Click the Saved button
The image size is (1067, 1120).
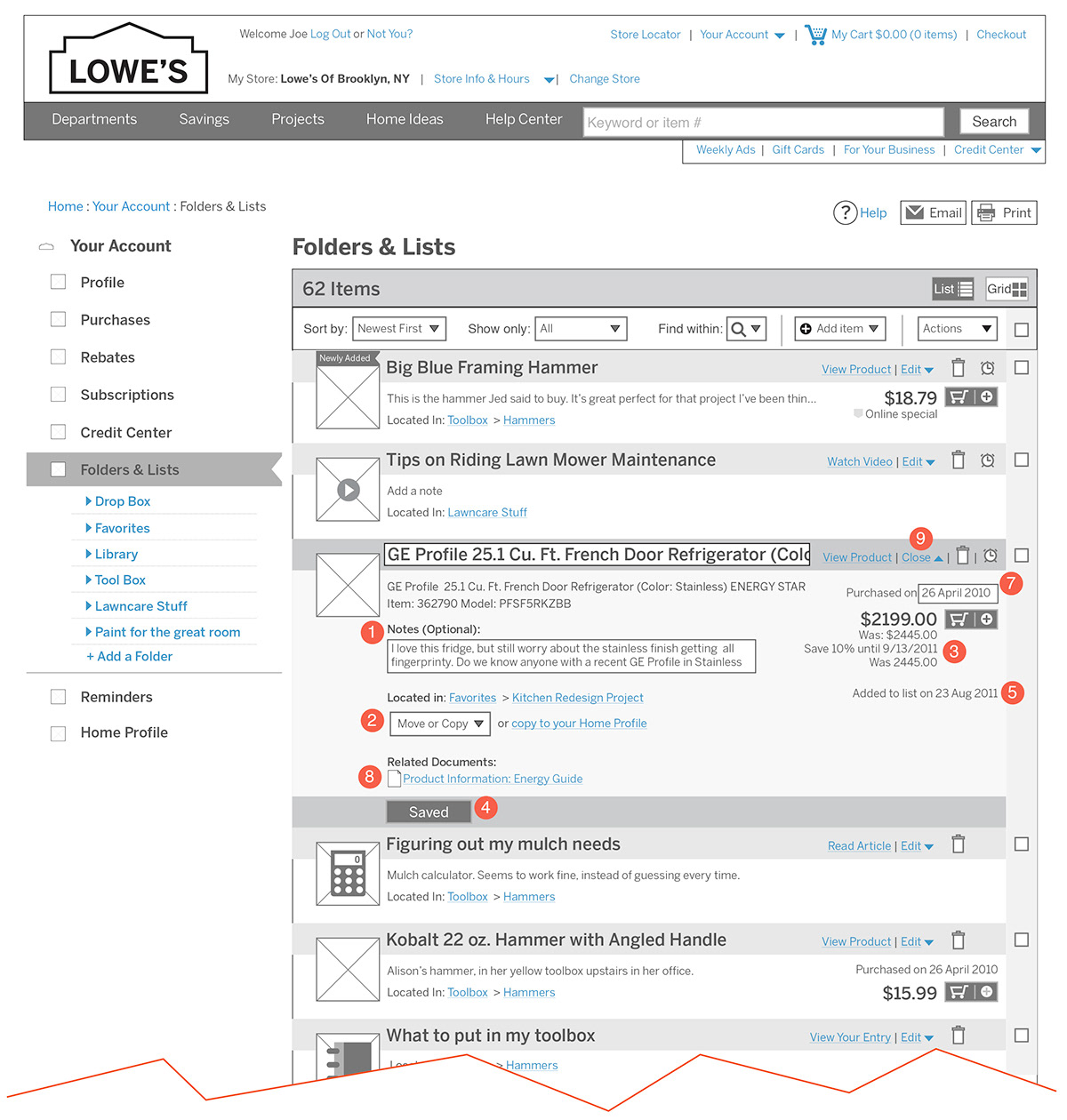point(429,812)
